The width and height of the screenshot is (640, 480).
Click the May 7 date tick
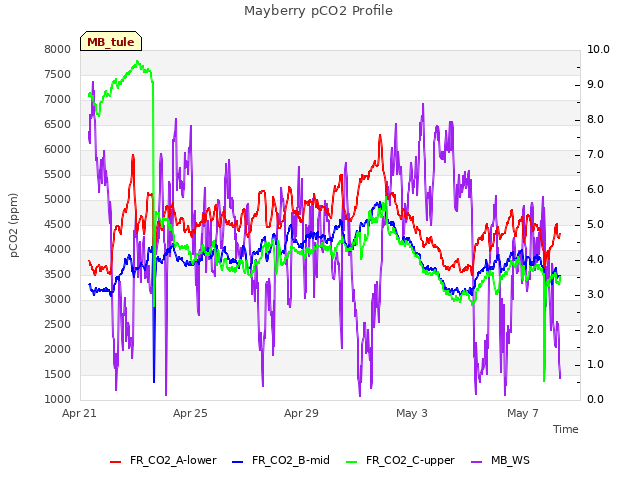(523, 413)
